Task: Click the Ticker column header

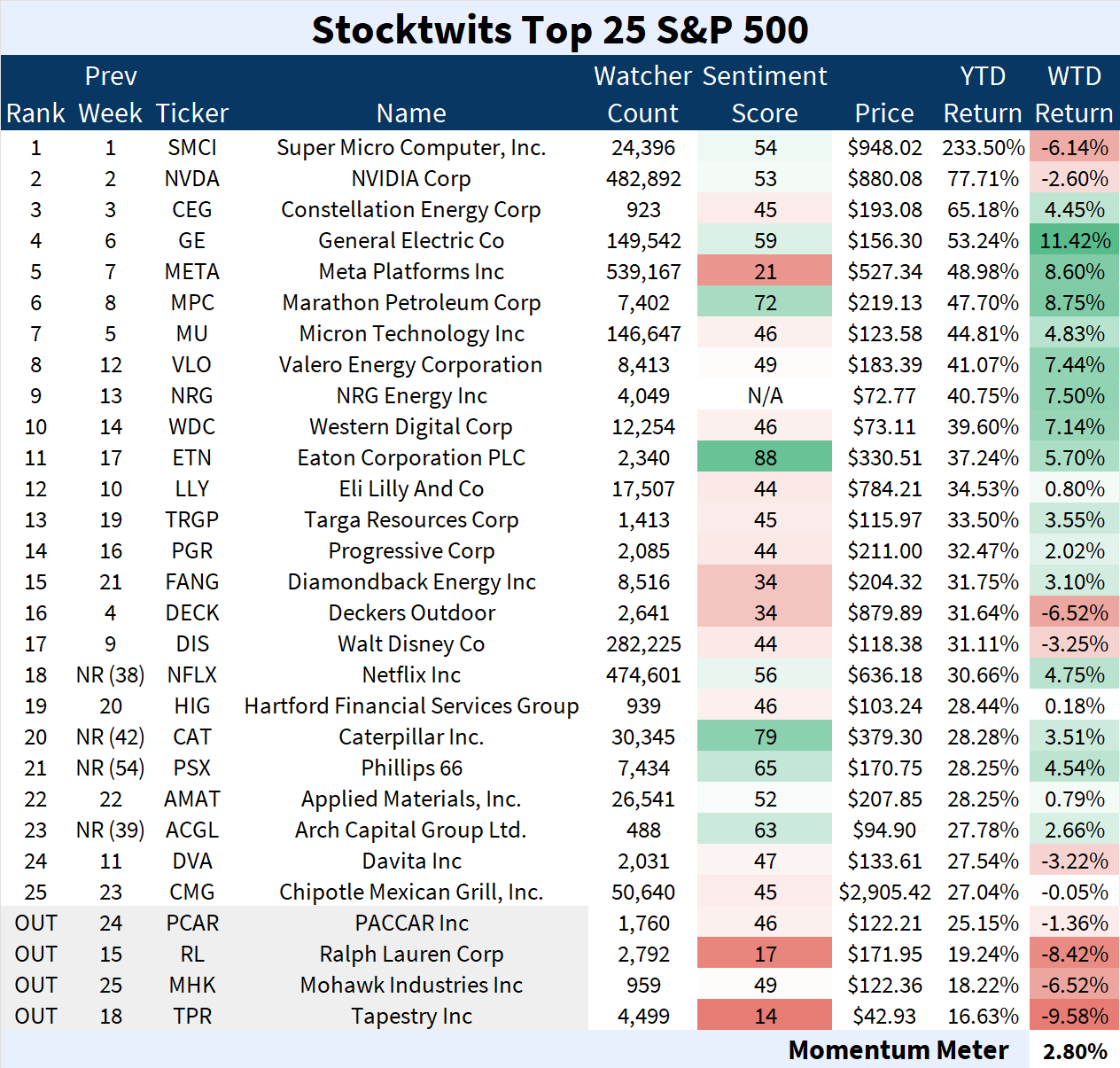Action: pos(192,113)
